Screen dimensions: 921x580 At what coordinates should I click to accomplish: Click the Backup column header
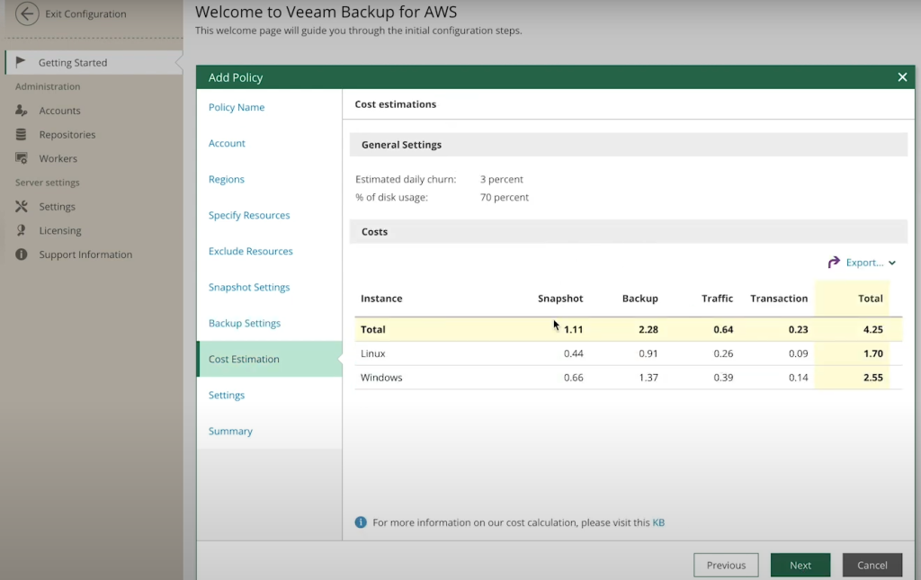tap(640, 299)
